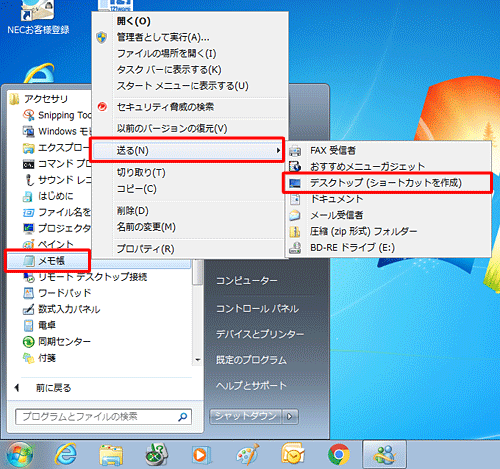500x469 pixels.
Task: Open 既定のプログラム link
Action: click(251, 360)
